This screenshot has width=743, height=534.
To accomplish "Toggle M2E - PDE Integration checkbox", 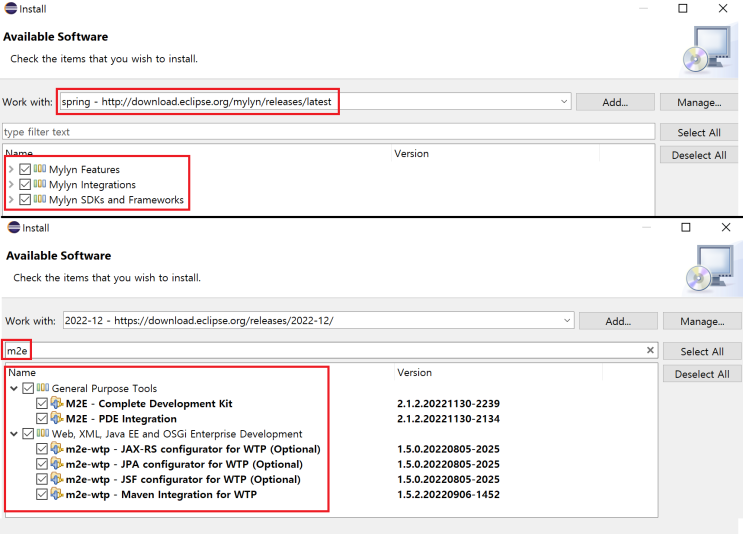I will click(42, 418).
